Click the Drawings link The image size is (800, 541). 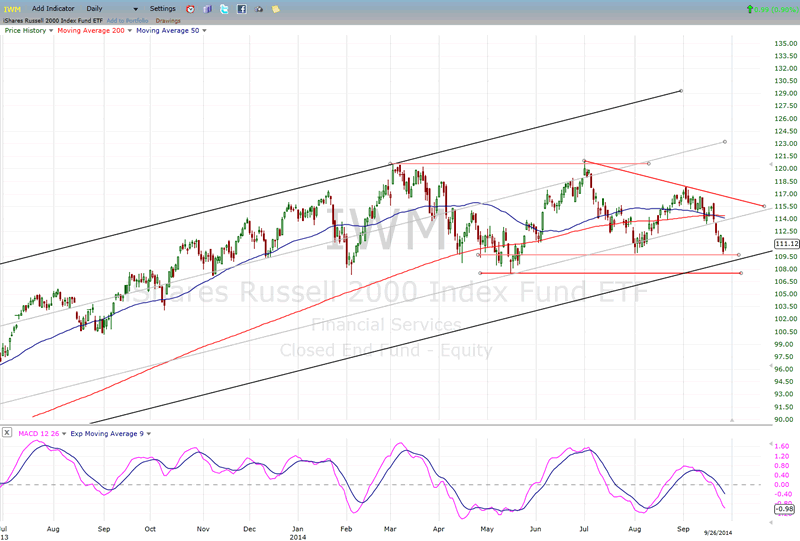pos(168,21)
